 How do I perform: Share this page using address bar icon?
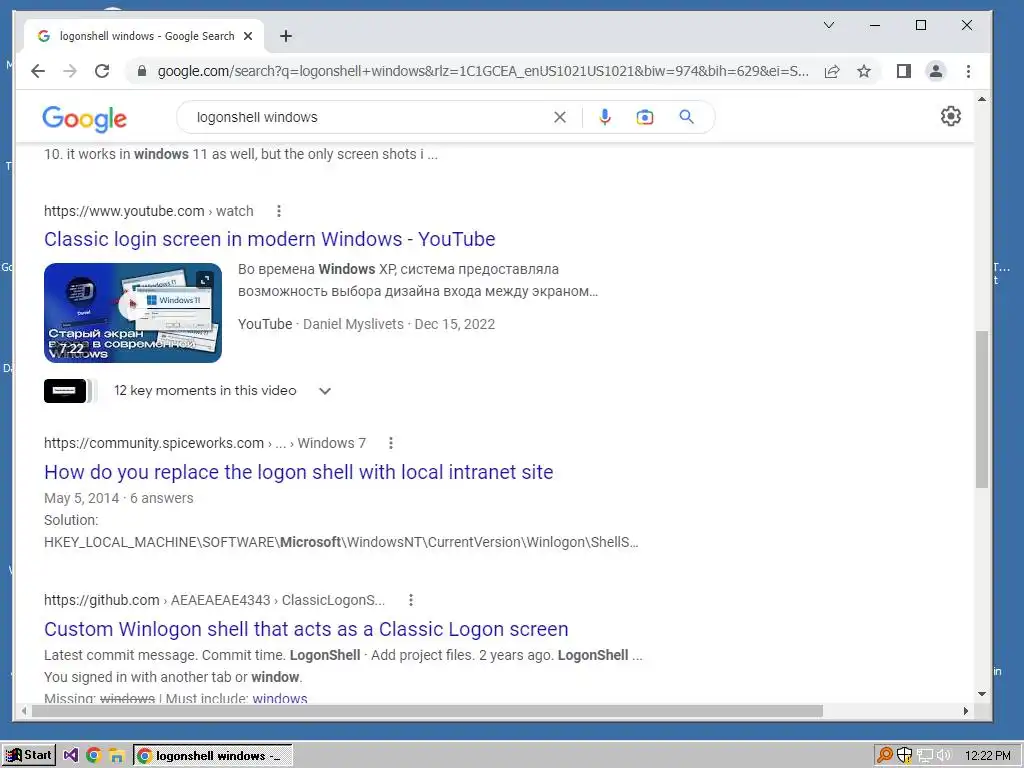point(832,71)
